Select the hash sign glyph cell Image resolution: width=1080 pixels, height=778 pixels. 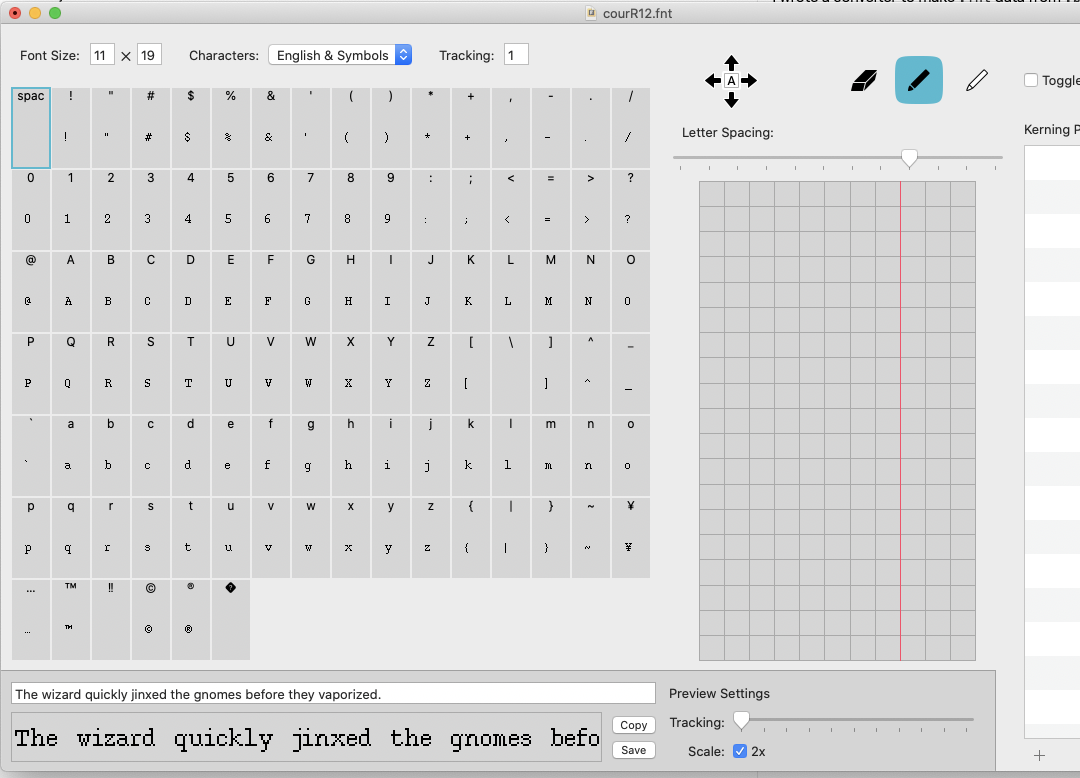(x=150, y=128)
